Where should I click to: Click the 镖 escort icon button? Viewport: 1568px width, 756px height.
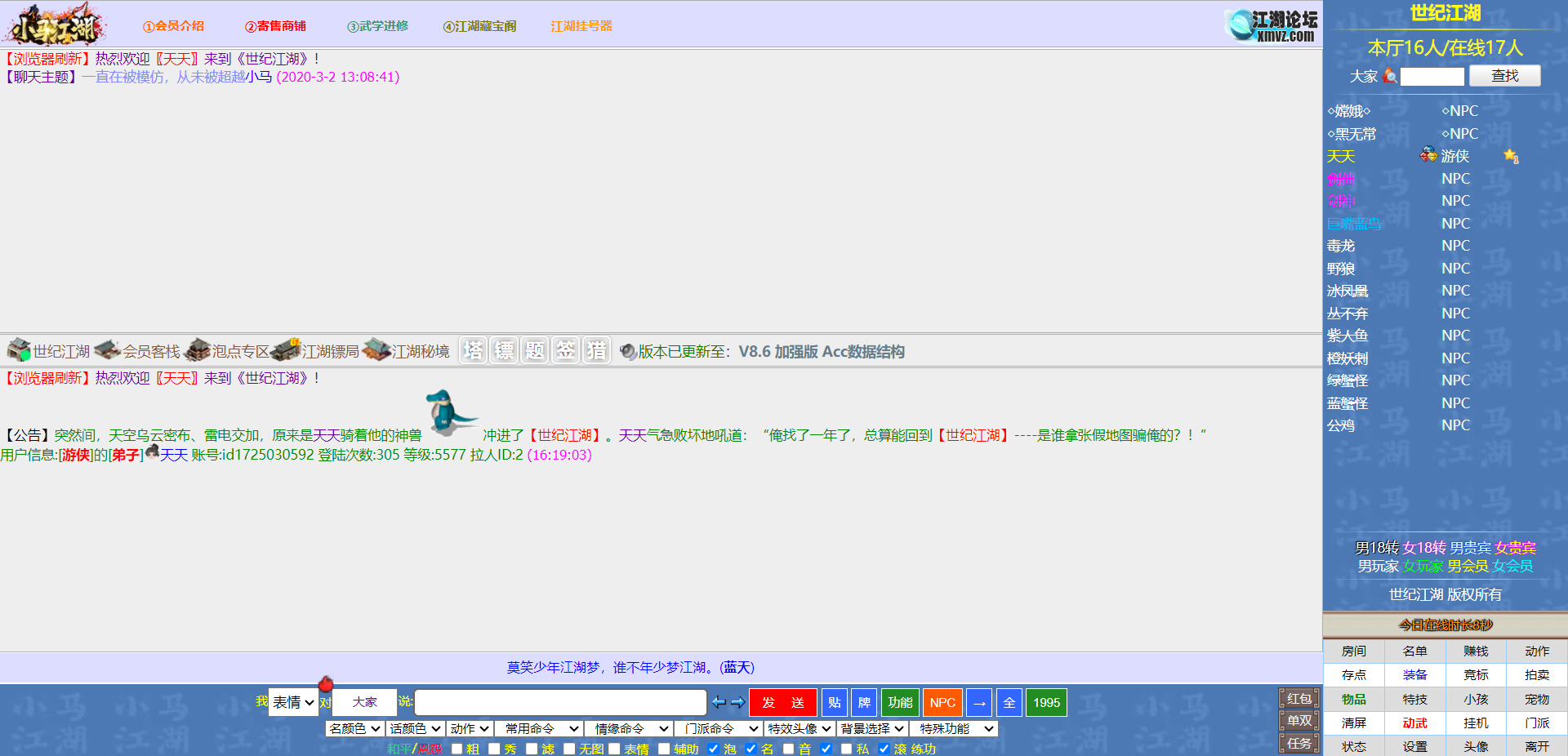504,350
